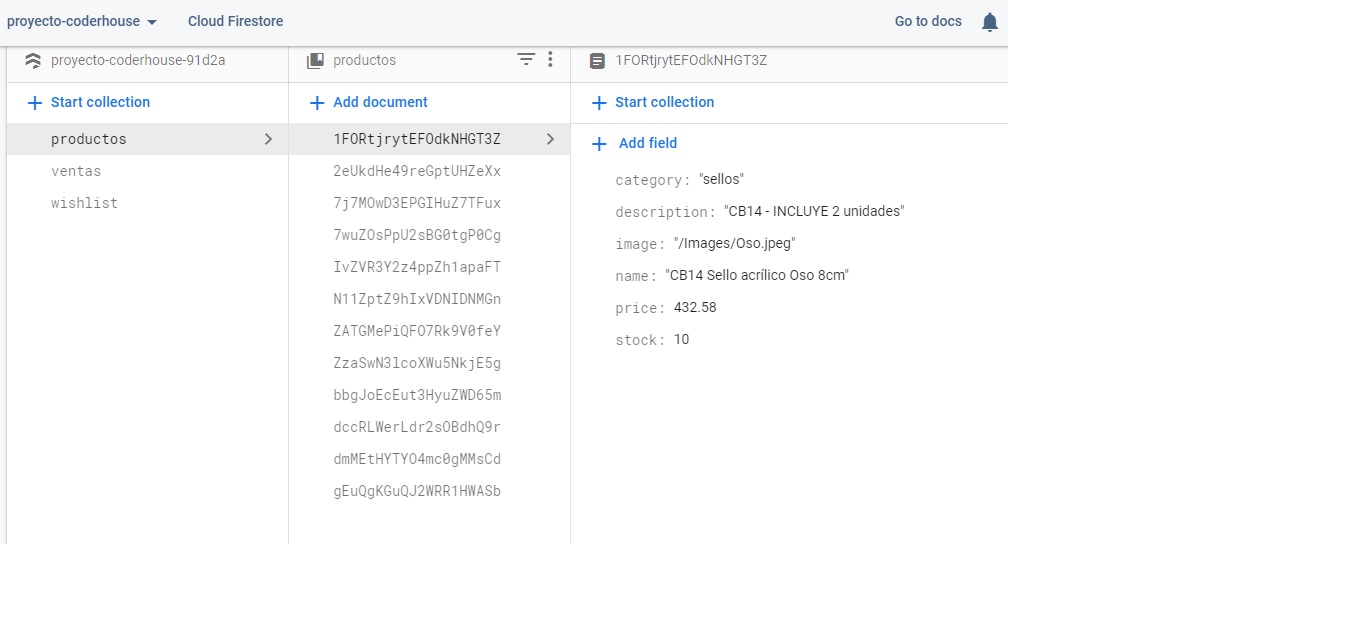Open the filter icon in productos panel
This screenshot has width=1360, height=621.
click(x=526, y=59)
